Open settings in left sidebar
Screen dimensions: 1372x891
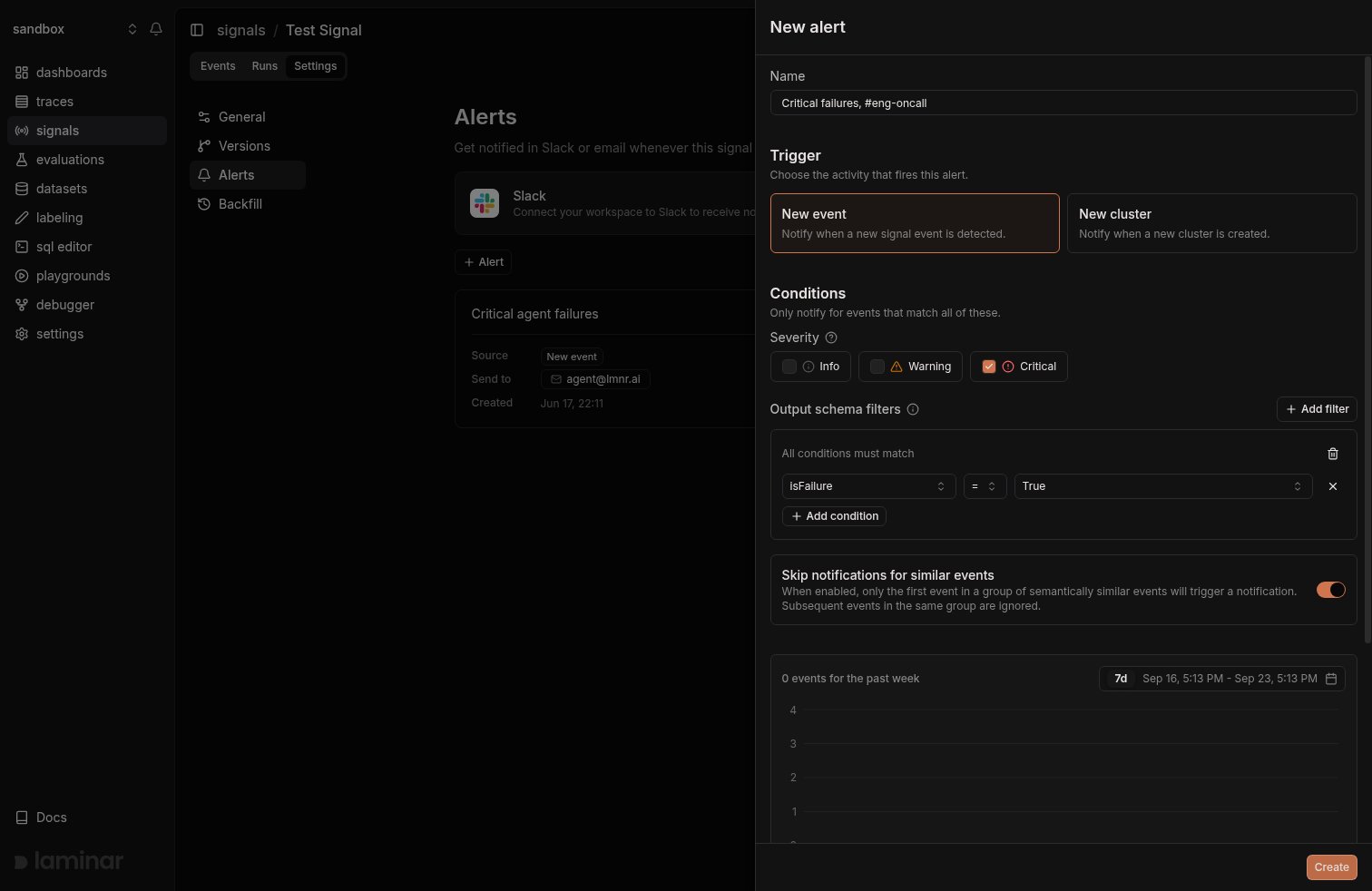tap(86, 334)
